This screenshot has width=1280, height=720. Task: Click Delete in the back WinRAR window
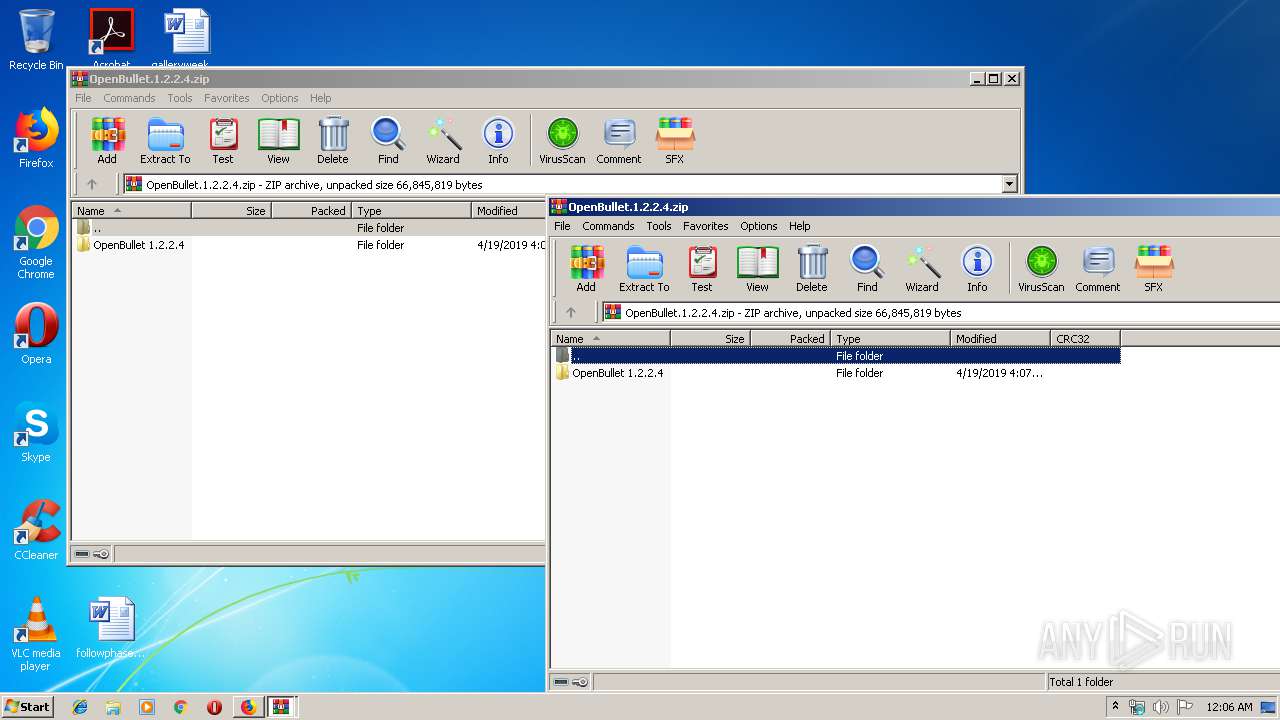(x=333, y=142)
